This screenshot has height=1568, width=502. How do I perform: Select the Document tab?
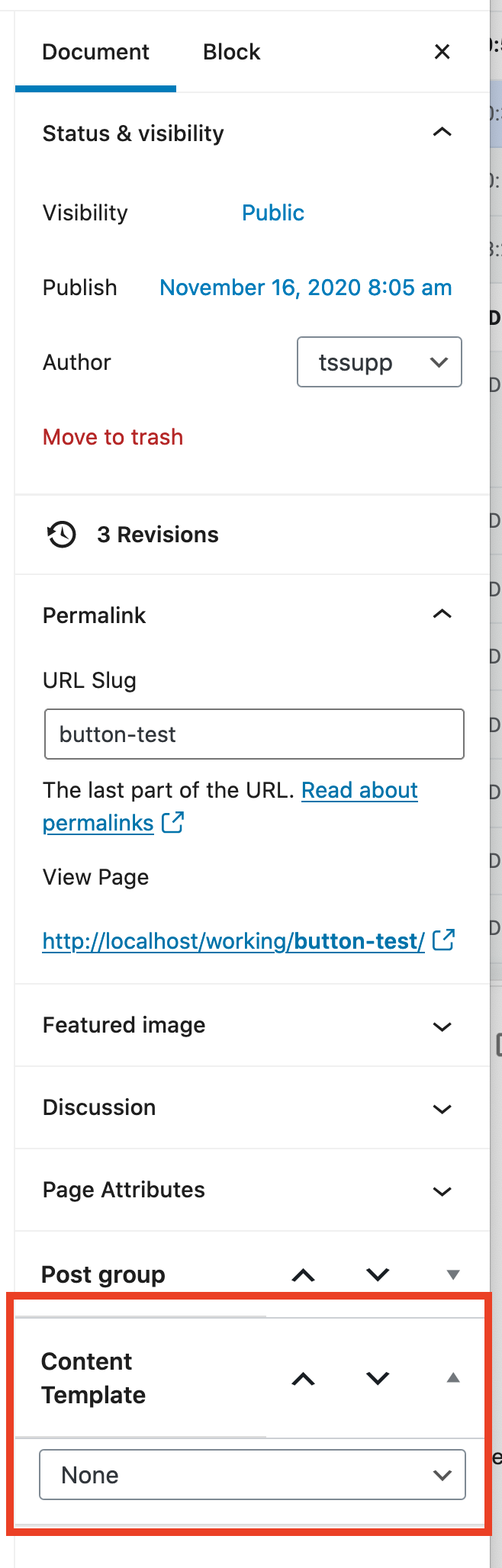tap(95, 52)
